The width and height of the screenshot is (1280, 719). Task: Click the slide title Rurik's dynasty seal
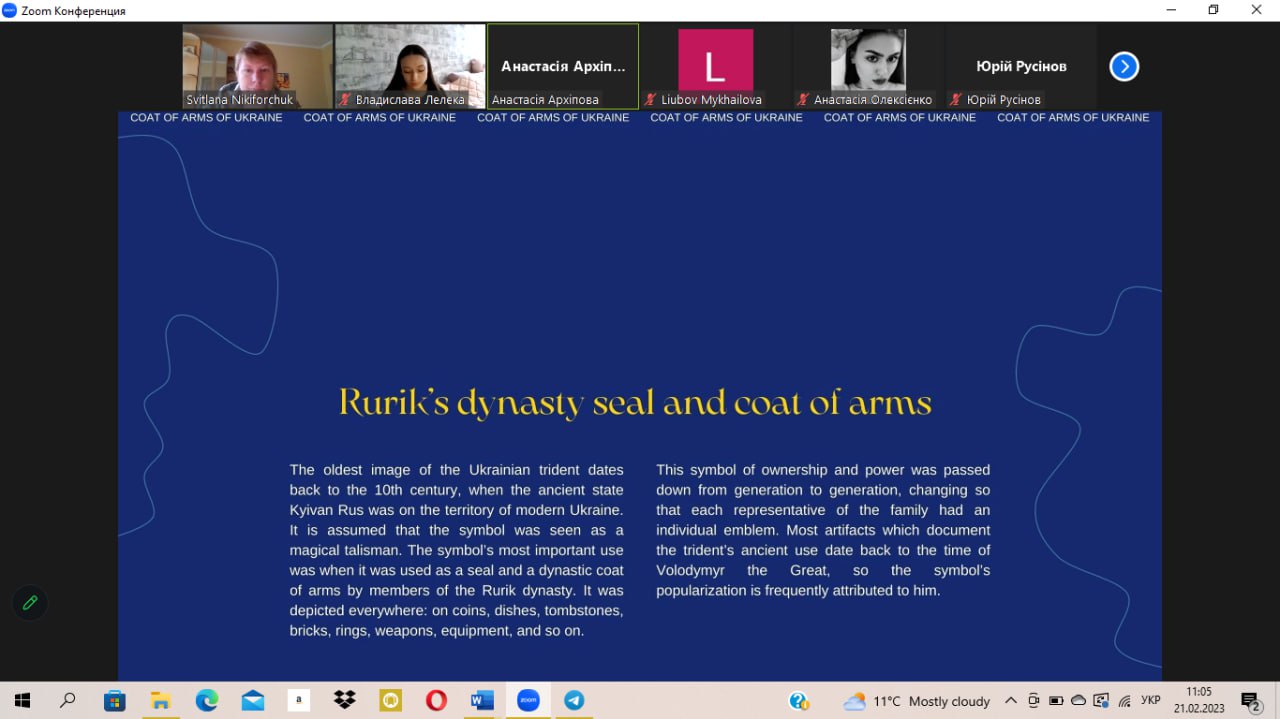(635, 403)
